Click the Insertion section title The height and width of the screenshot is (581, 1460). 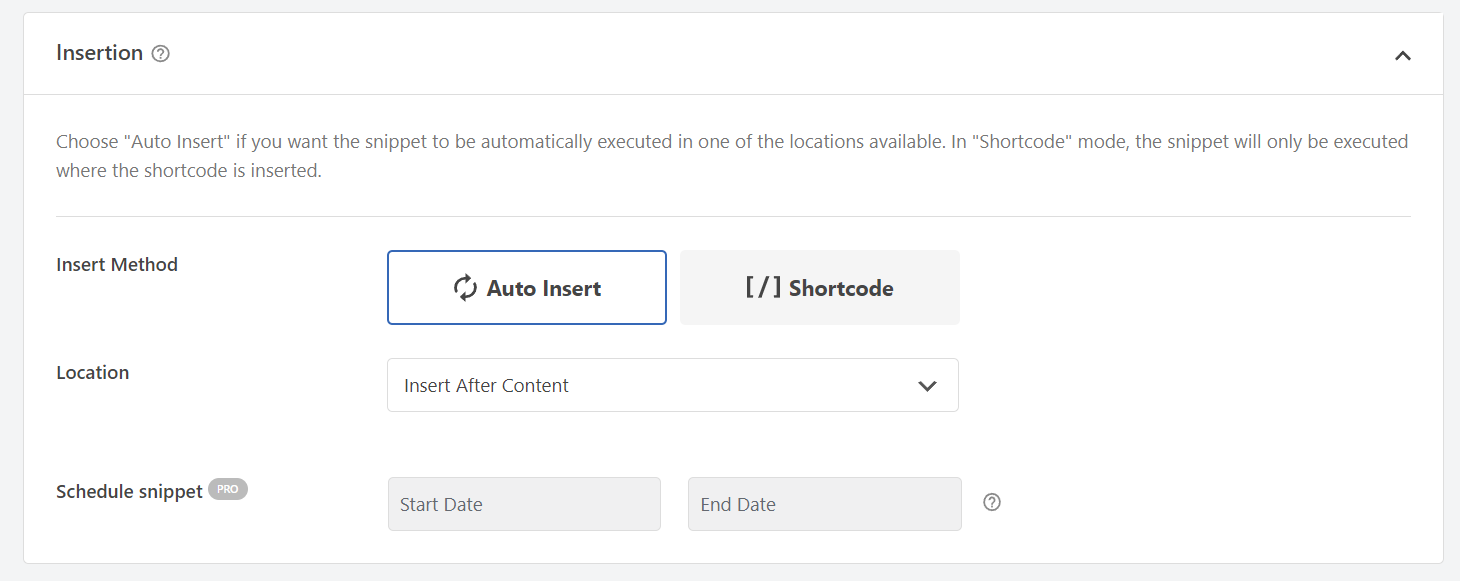[100, 53]
